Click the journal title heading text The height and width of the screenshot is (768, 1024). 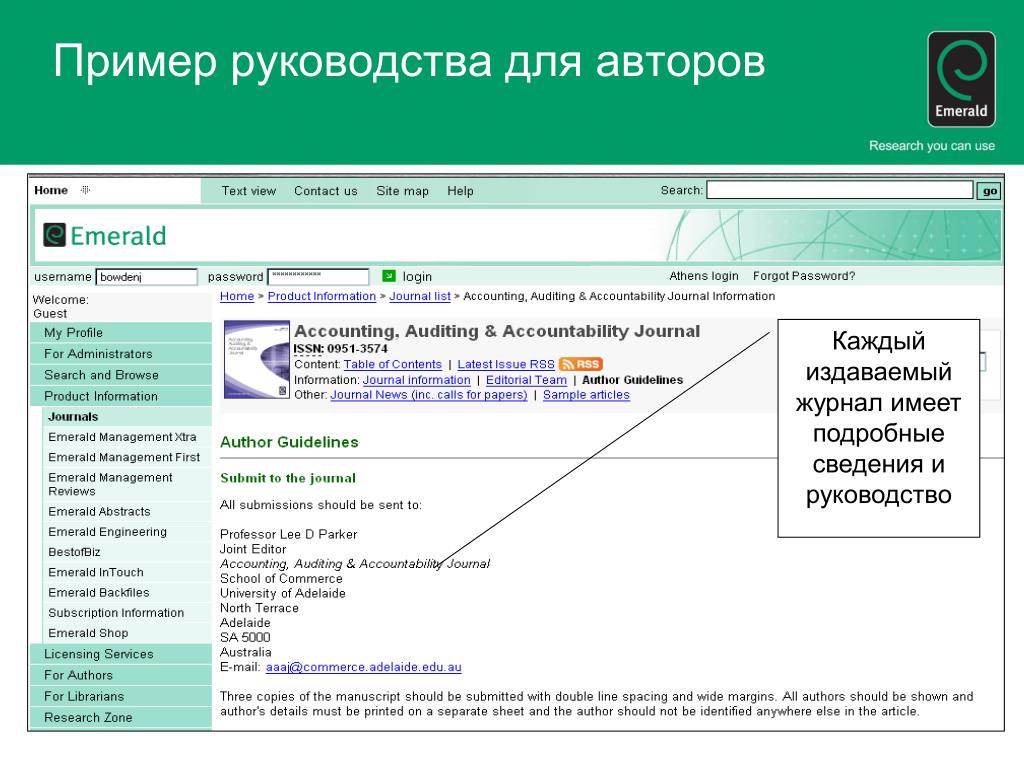pos(497,331)
